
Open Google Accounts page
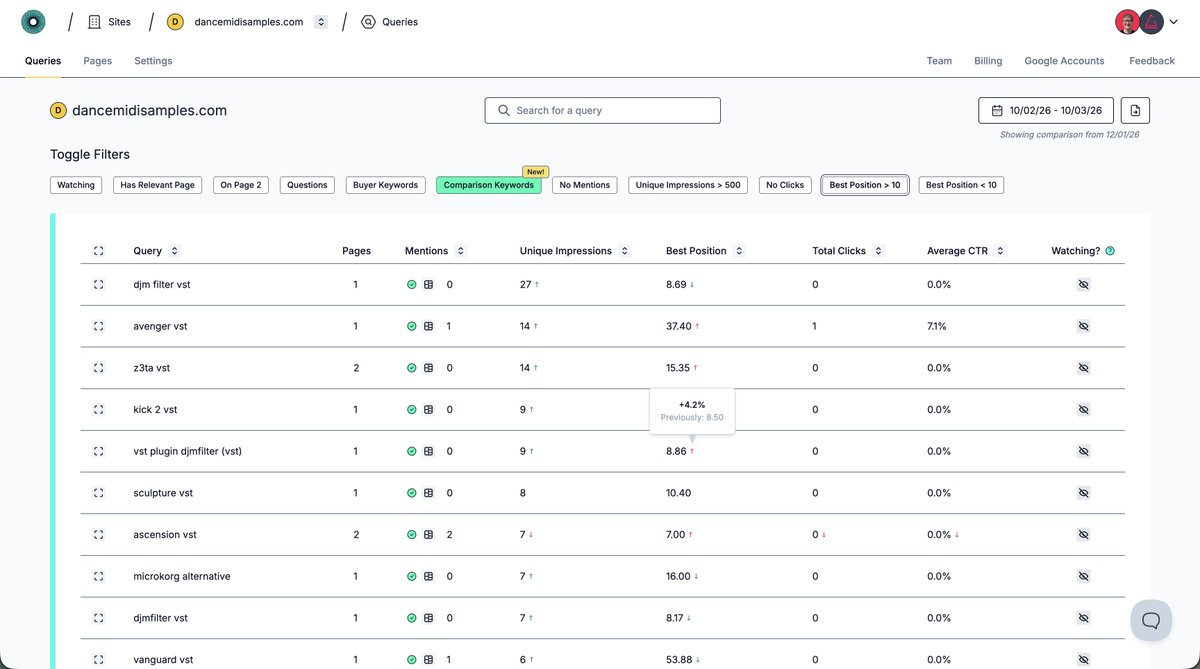point(1064,61)
